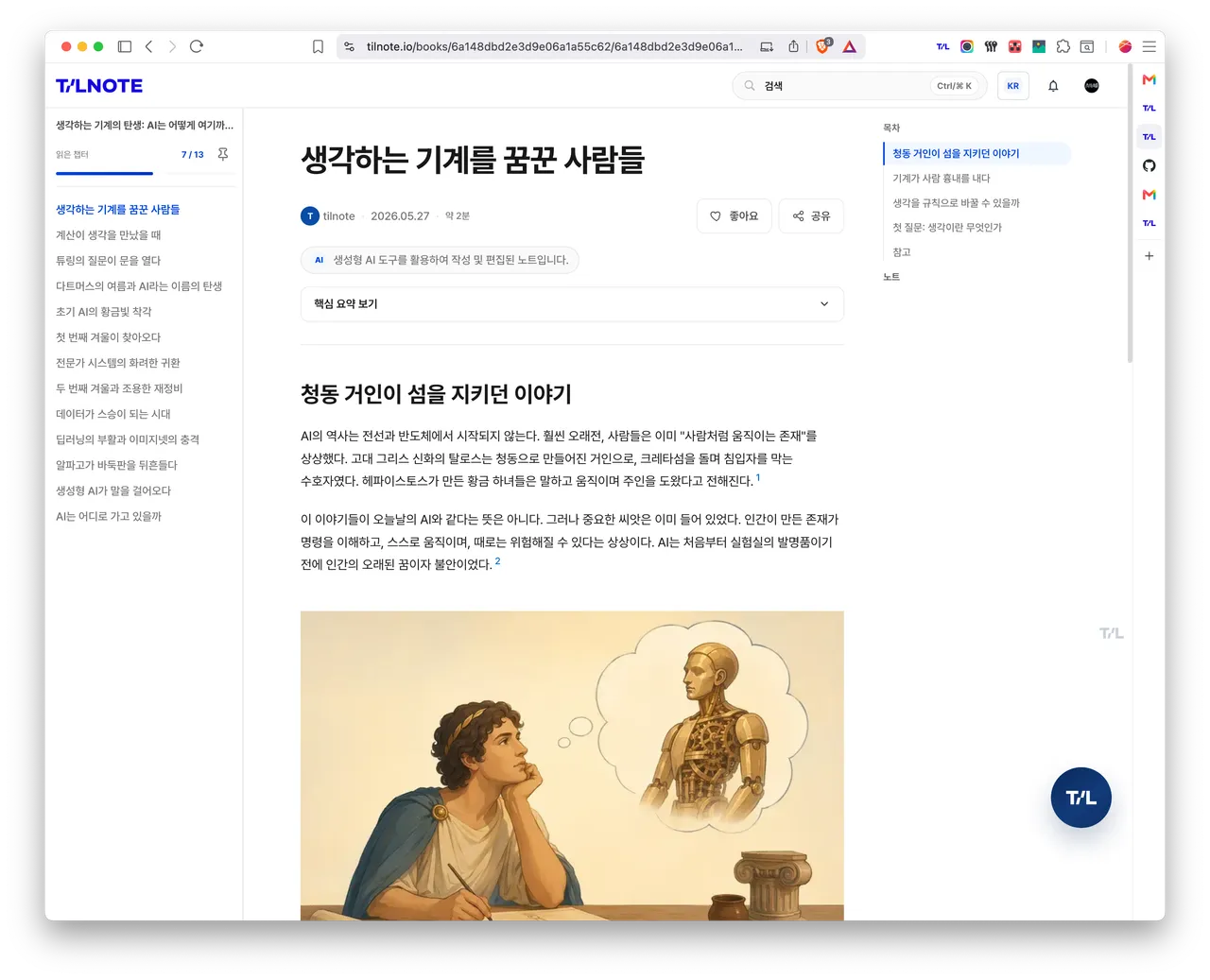This screenshot has height=980, width=1210.
Task: Pin the chapter list with pin icon
Action: (x=223, y=154)
